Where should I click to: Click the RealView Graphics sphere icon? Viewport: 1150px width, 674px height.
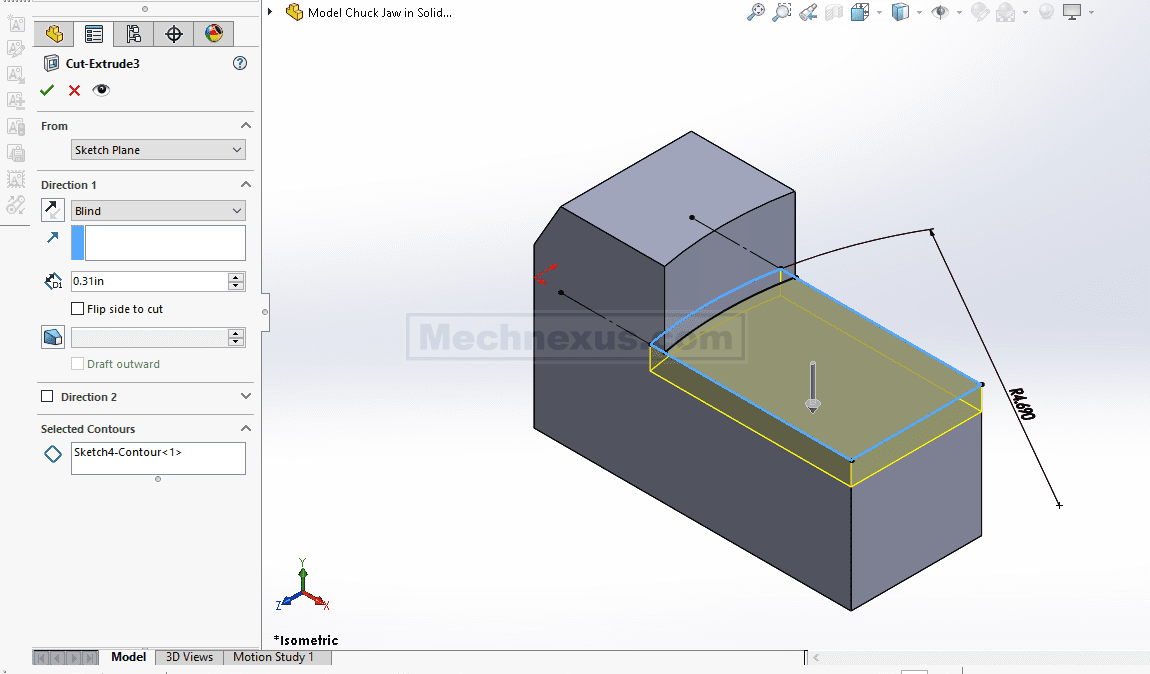1047,12
